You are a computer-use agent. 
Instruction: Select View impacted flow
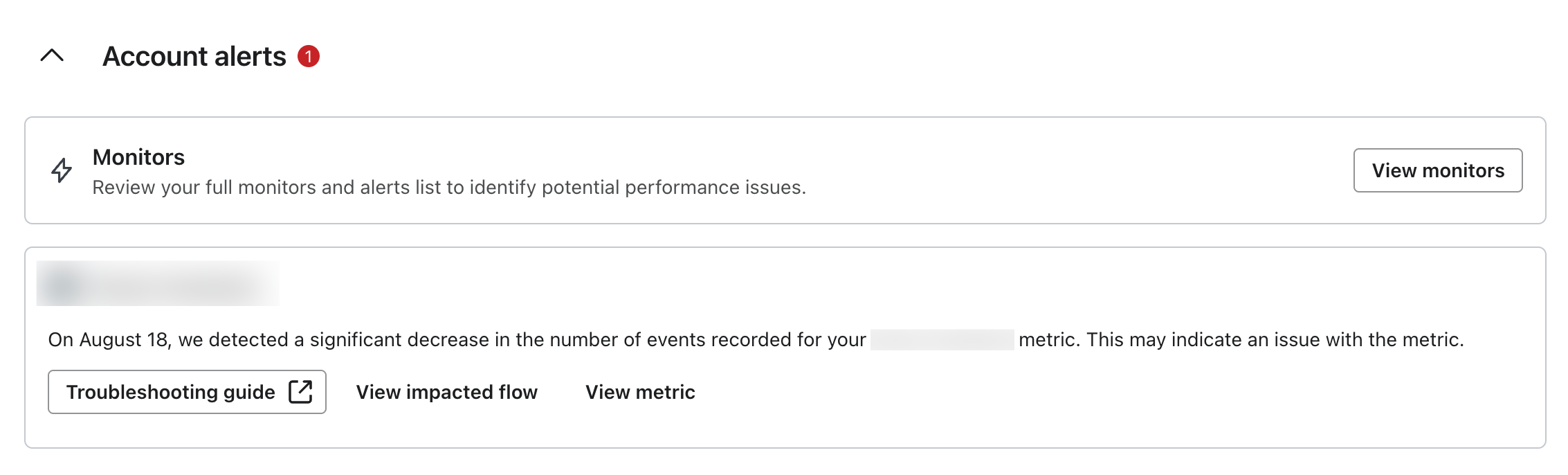tap(446, 392)
